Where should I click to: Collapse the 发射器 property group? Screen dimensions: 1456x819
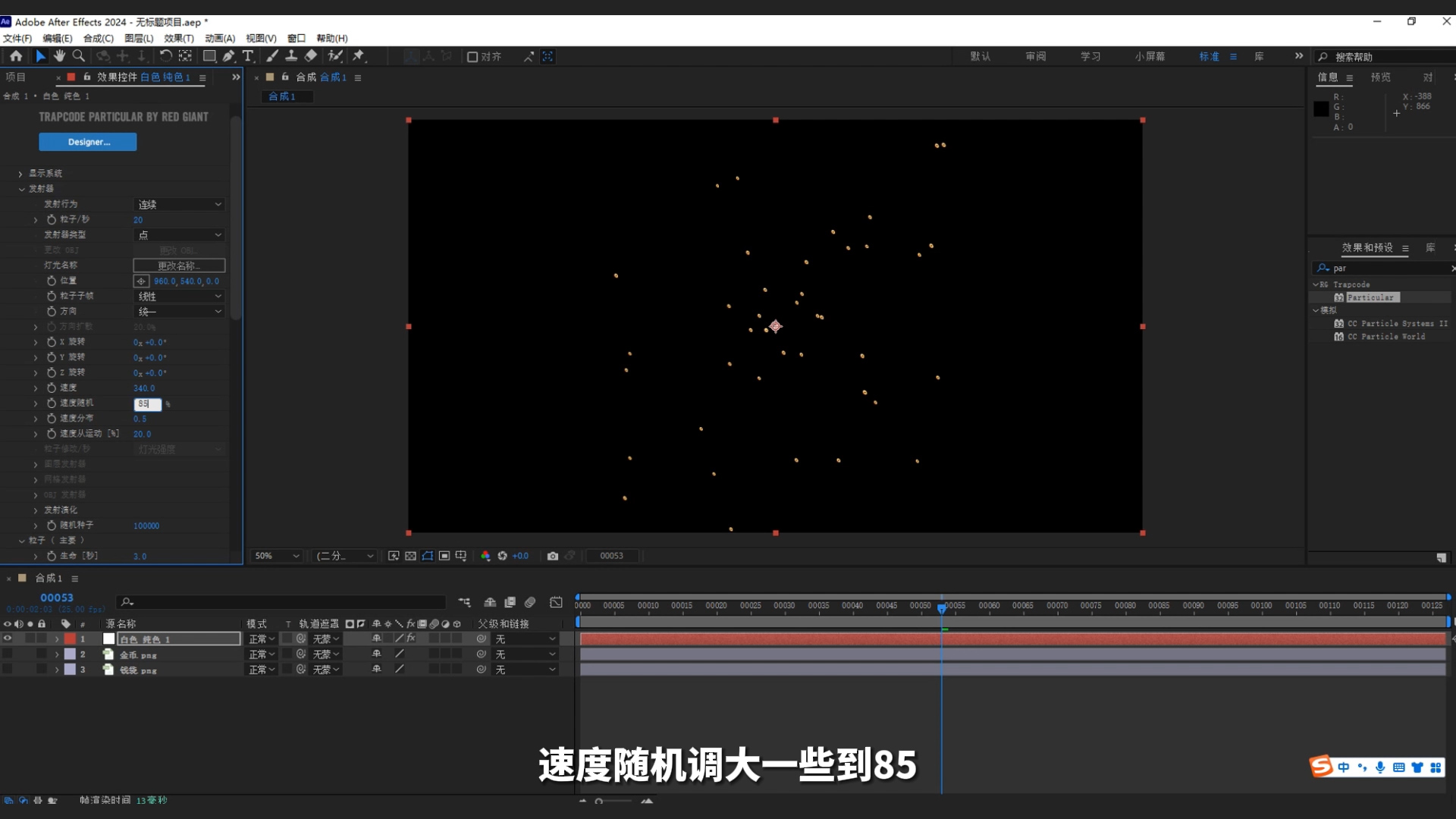(x=22, y=188)
